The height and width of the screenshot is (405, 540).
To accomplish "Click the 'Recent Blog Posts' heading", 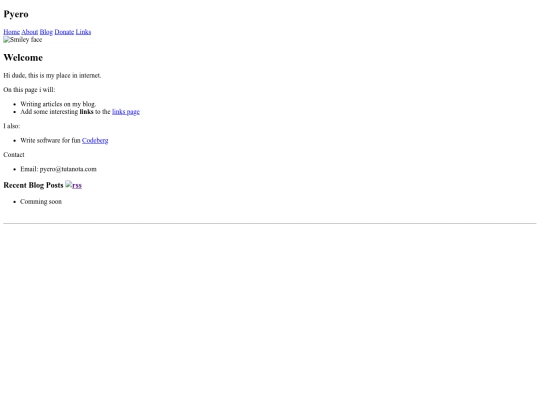I will (33, 185).
